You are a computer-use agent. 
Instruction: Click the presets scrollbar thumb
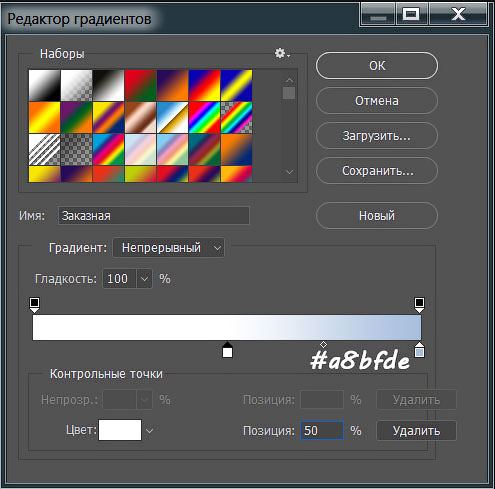point(289,93)
